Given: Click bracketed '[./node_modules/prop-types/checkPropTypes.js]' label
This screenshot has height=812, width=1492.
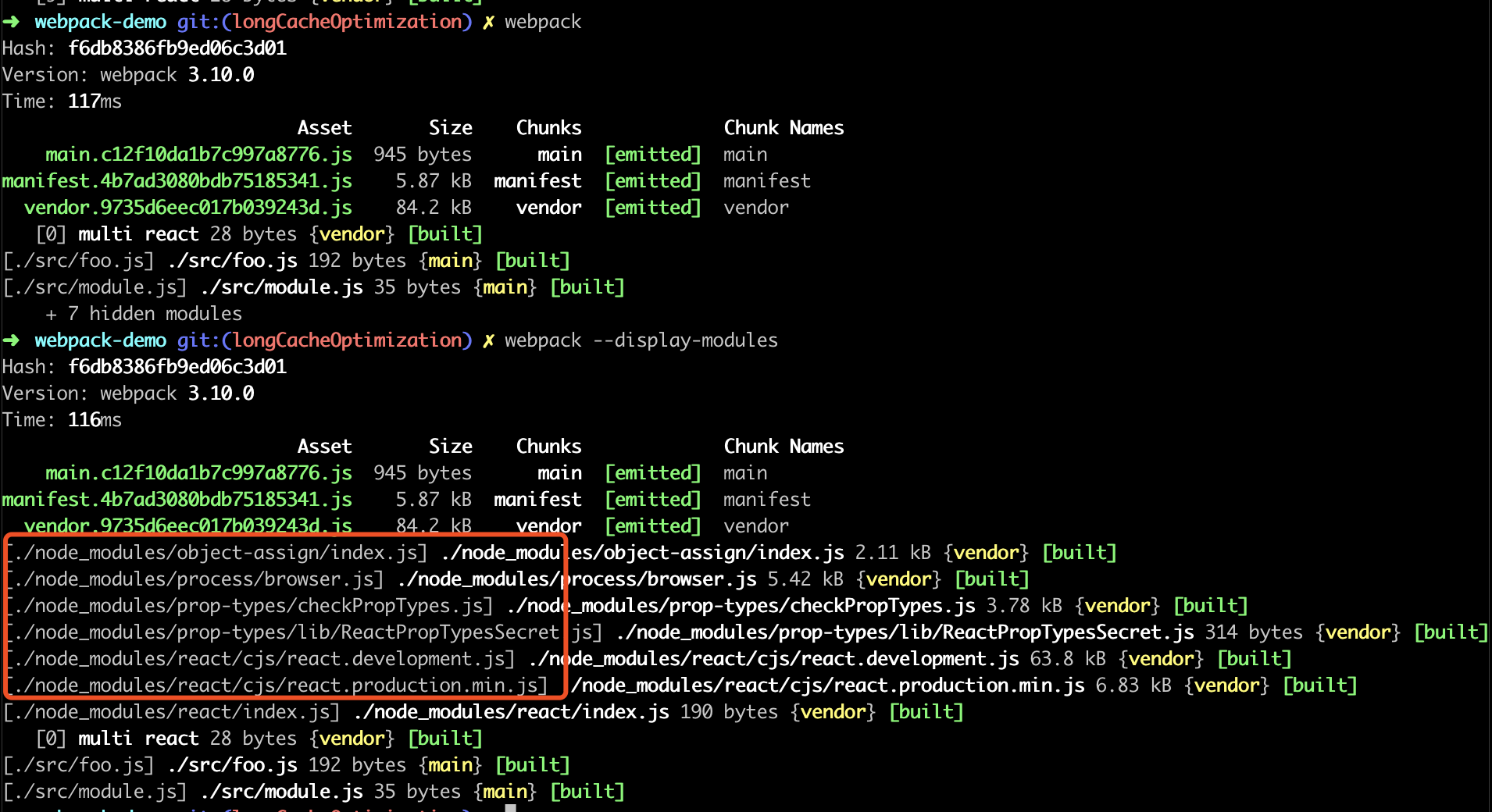Looking at the screenshot, I should [x=248, y=606].
